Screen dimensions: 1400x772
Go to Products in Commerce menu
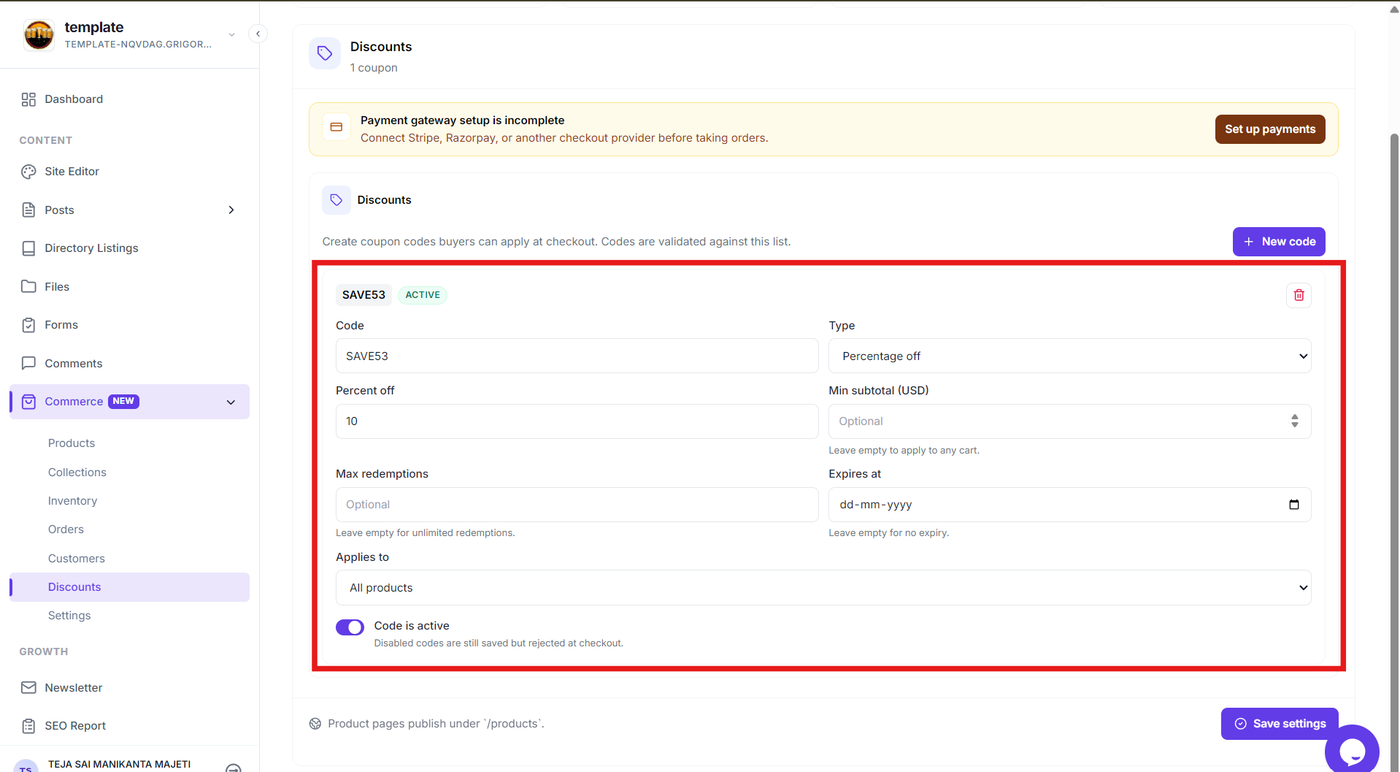[71, 443]
